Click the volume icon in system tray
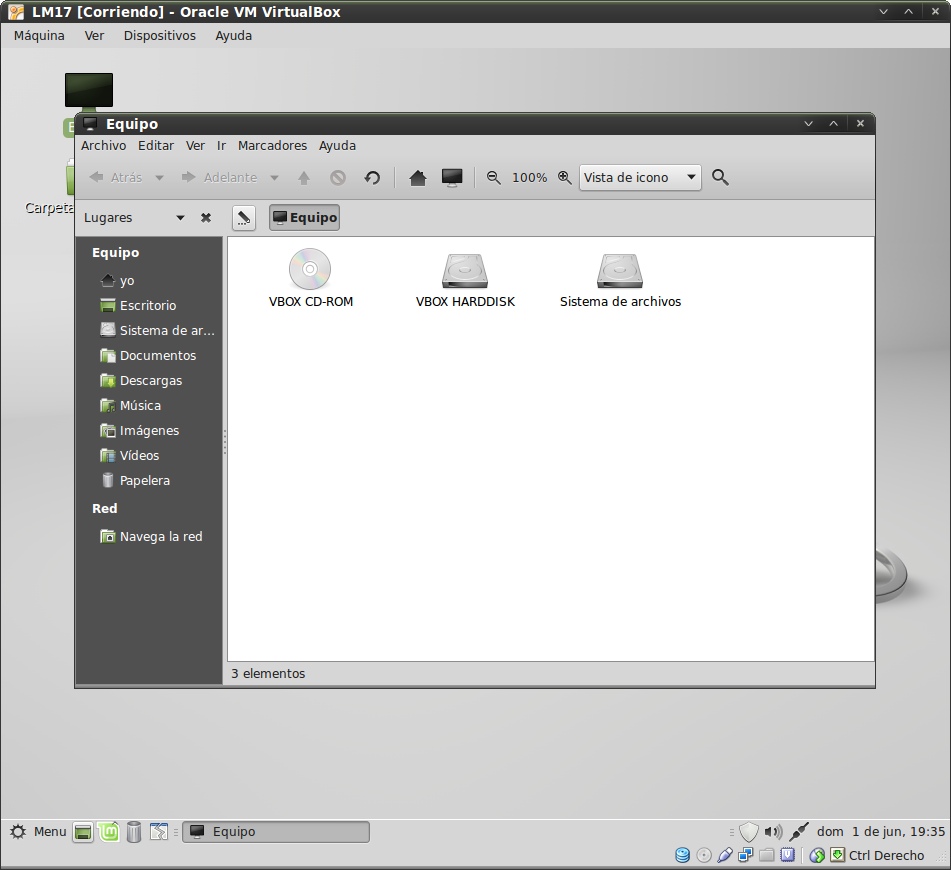Viewport: 951px width, 870px height. click(772, 832)
